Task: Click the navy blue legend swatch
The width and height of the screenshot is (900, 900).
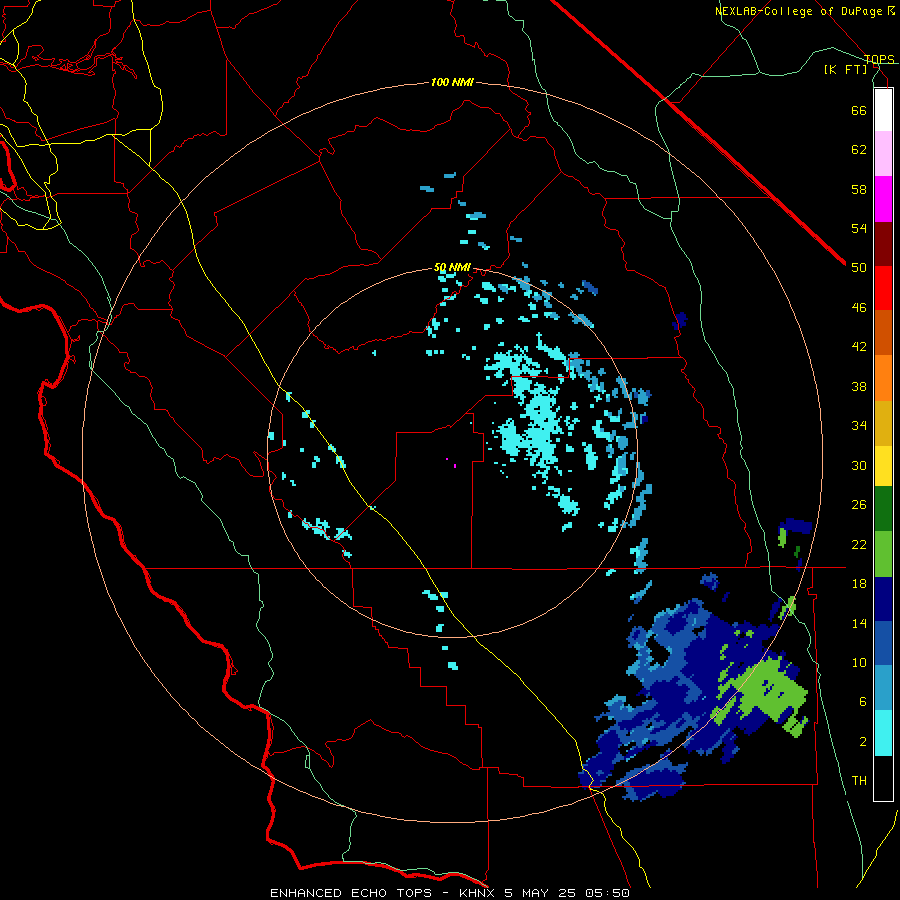Action: (x=883, y=599)
